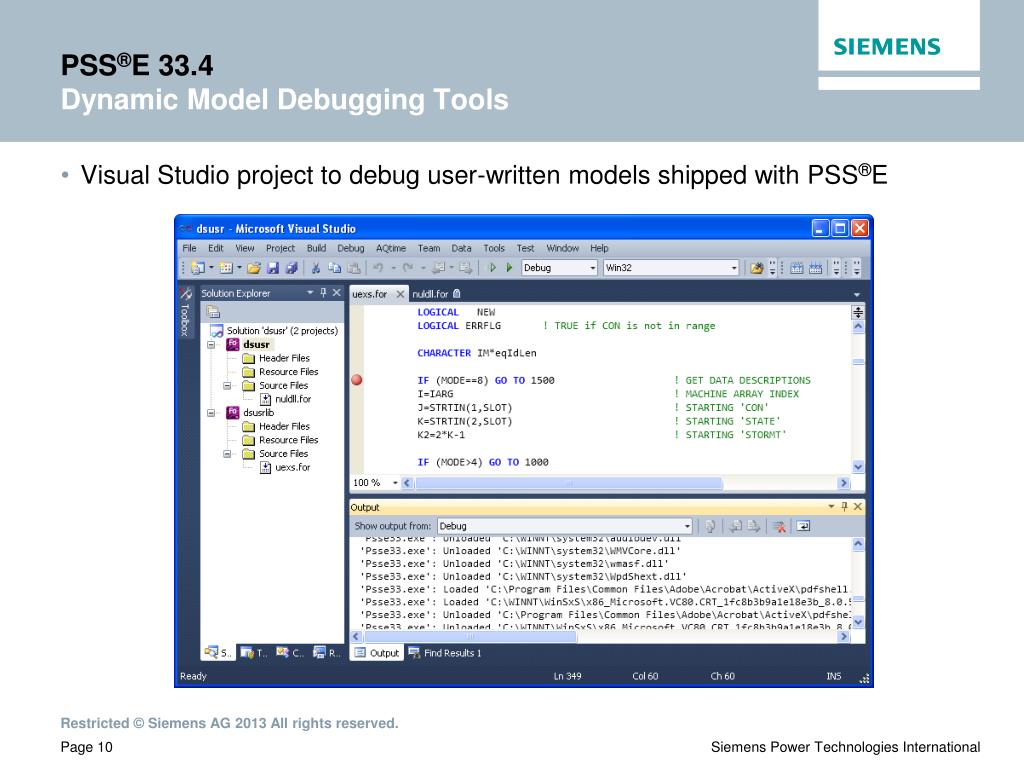Image resolution: width=1024 pixels, height=768 pixels.
Task: Click the hollow green Start Debugging arrow
Action: [492, 268]
